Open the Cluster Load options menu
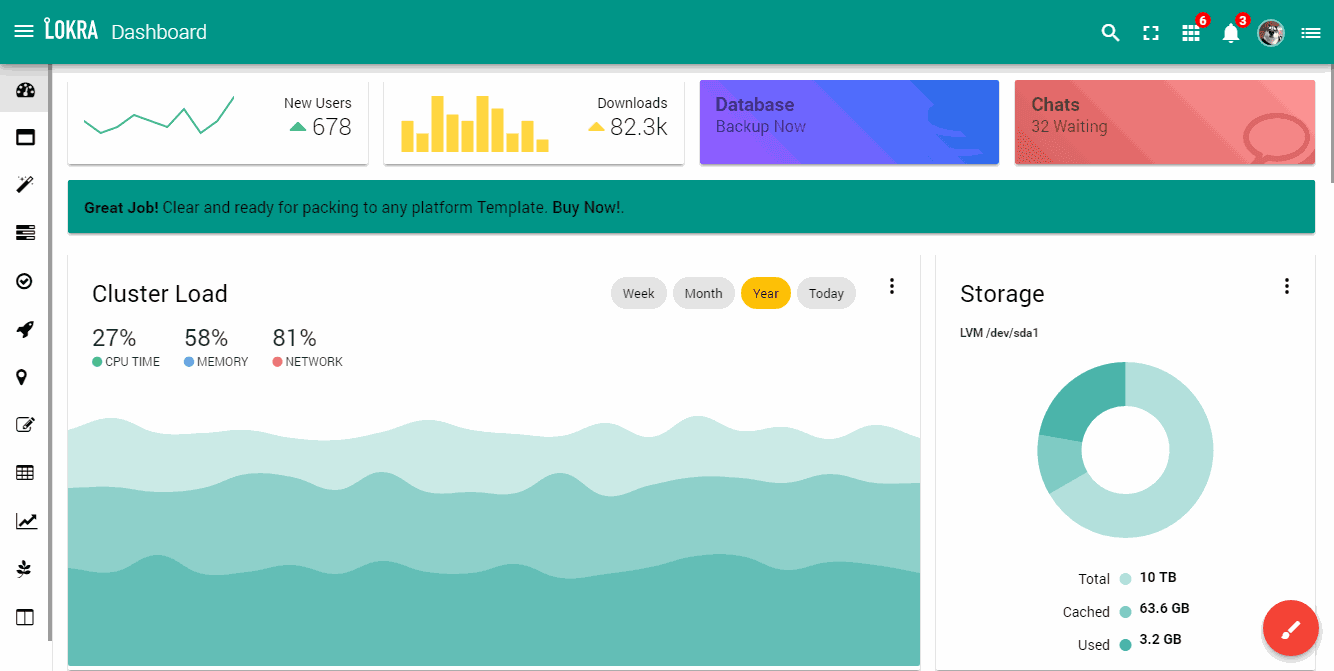Screen dimensions: 1334x671 point(891,285)
